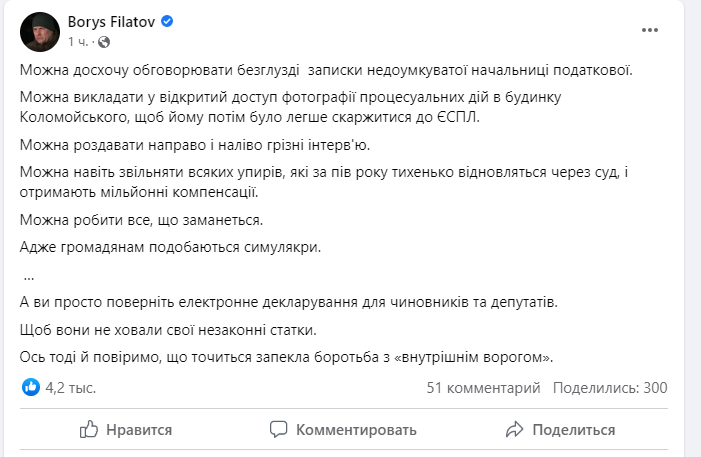The image size is (701, 457).
Task: Click the thumbs-up icon beside Нравится
Action: (x=90, y=430)
